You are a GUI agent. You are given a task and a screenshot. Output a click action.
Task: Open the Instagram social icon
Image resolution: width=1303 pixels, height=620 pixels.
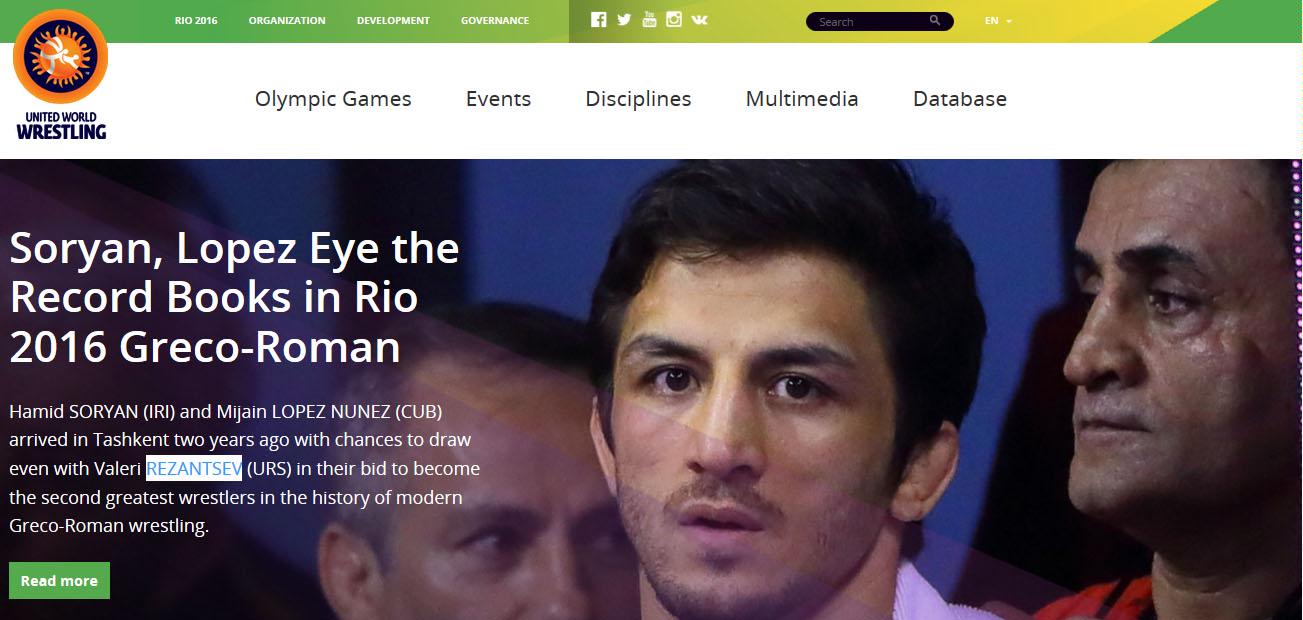(x=674, y=19)
